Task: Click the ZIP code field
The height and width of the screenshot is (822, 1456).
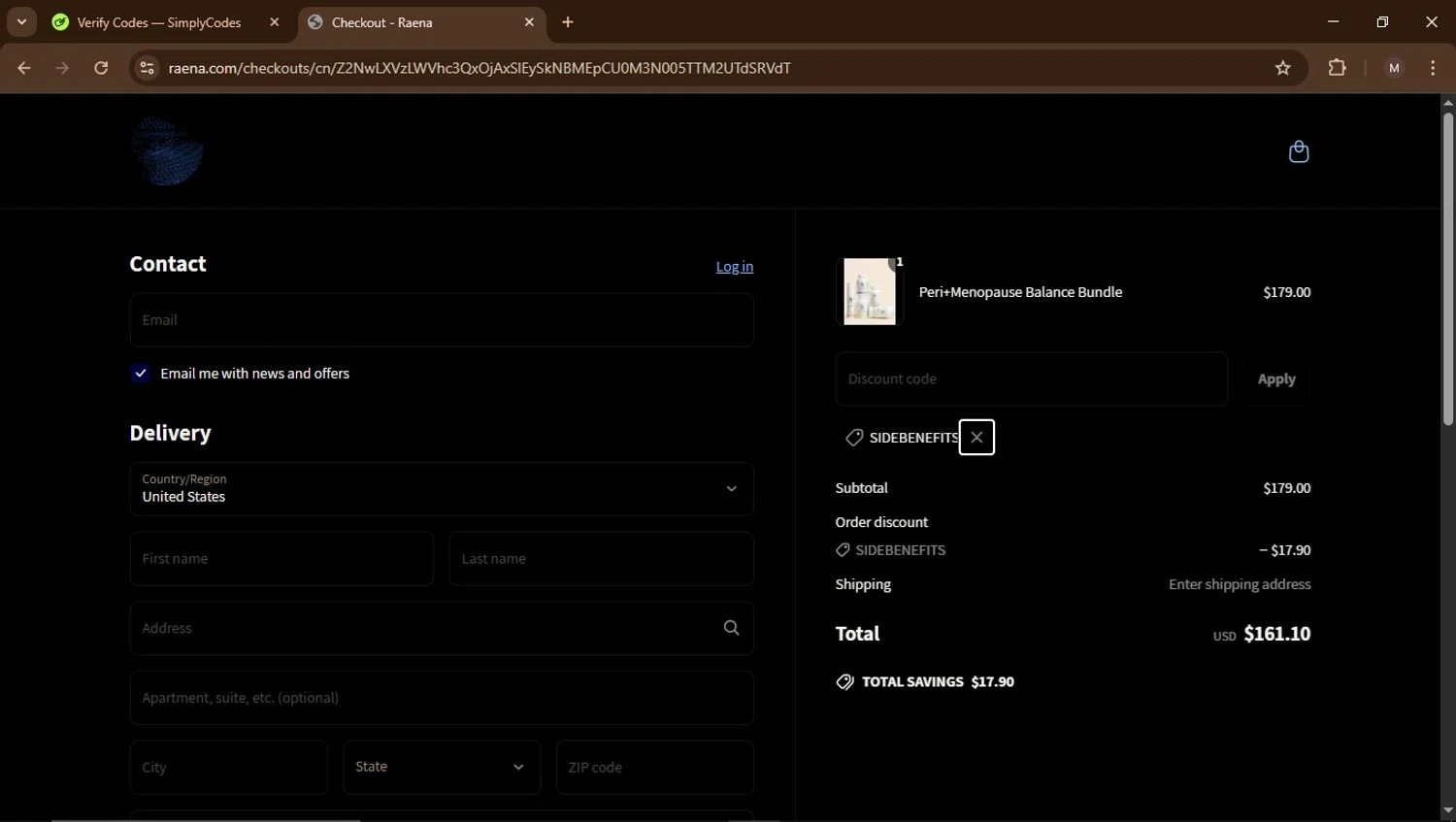Action: coord(655,768)
